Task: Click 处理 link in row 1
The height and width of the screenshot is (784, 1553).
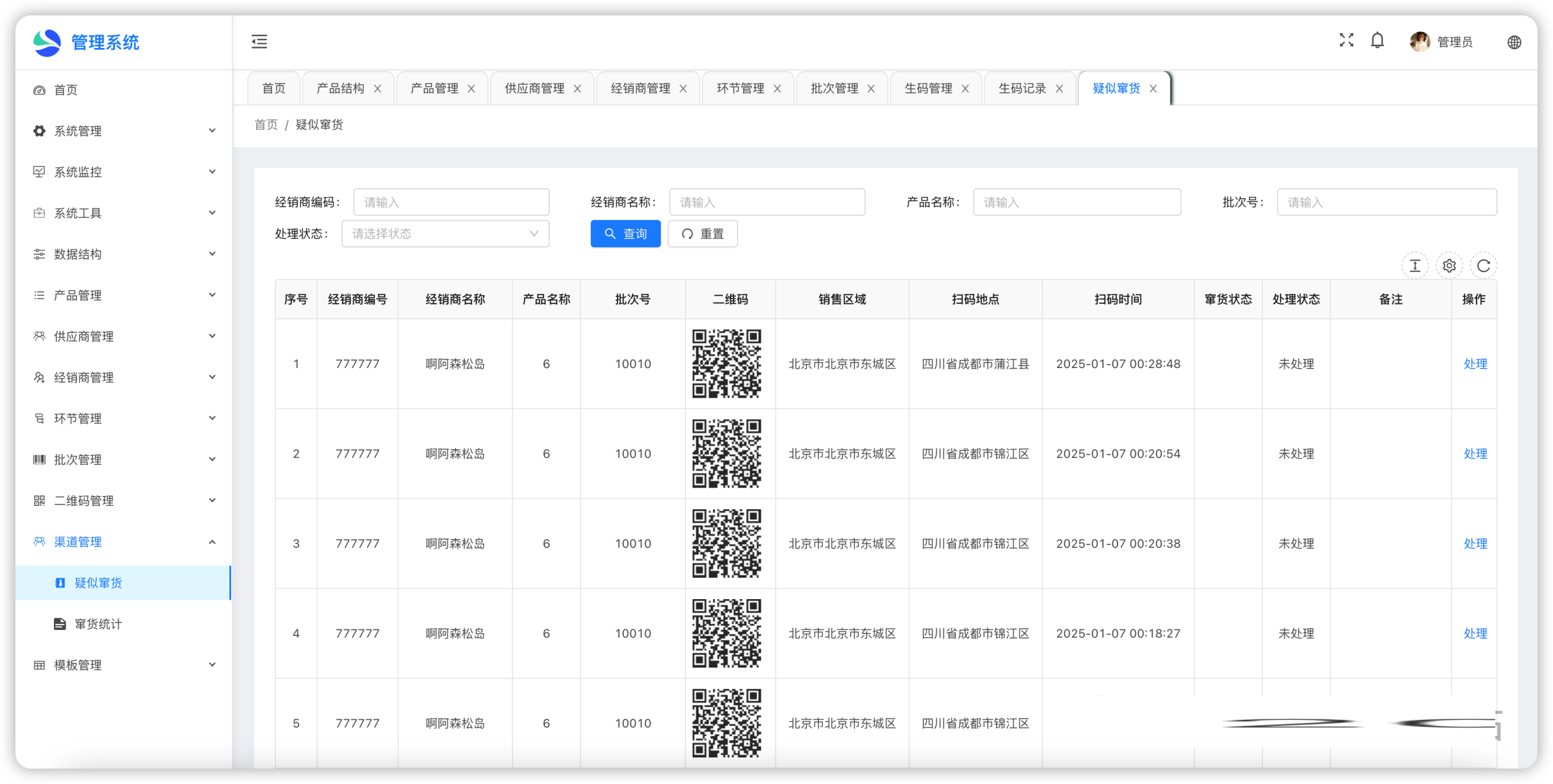Action: [x=1475, y=364]
